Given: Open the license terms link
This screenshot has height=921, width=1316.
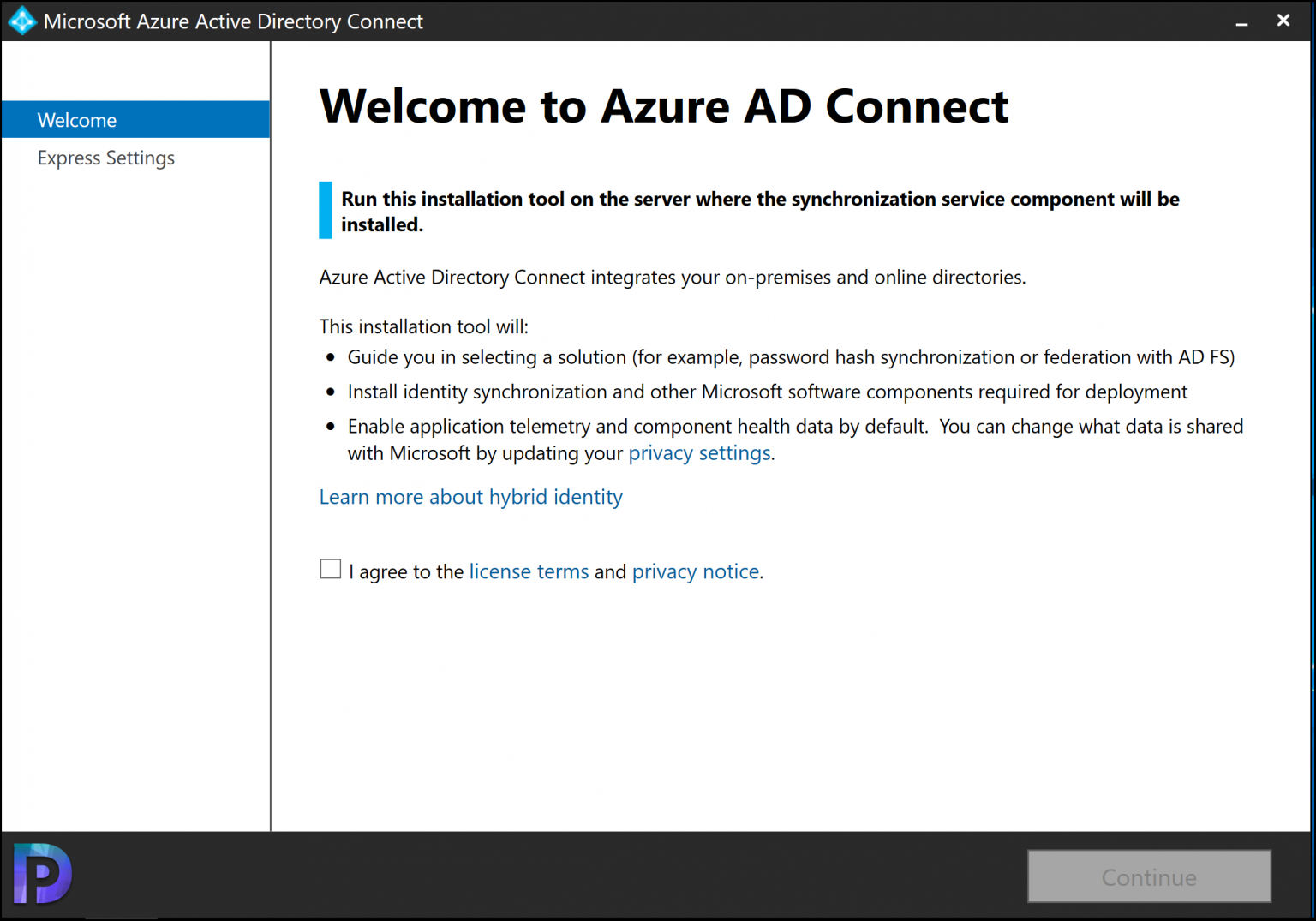Looking at the screenshot, I should tap(529, 571).
